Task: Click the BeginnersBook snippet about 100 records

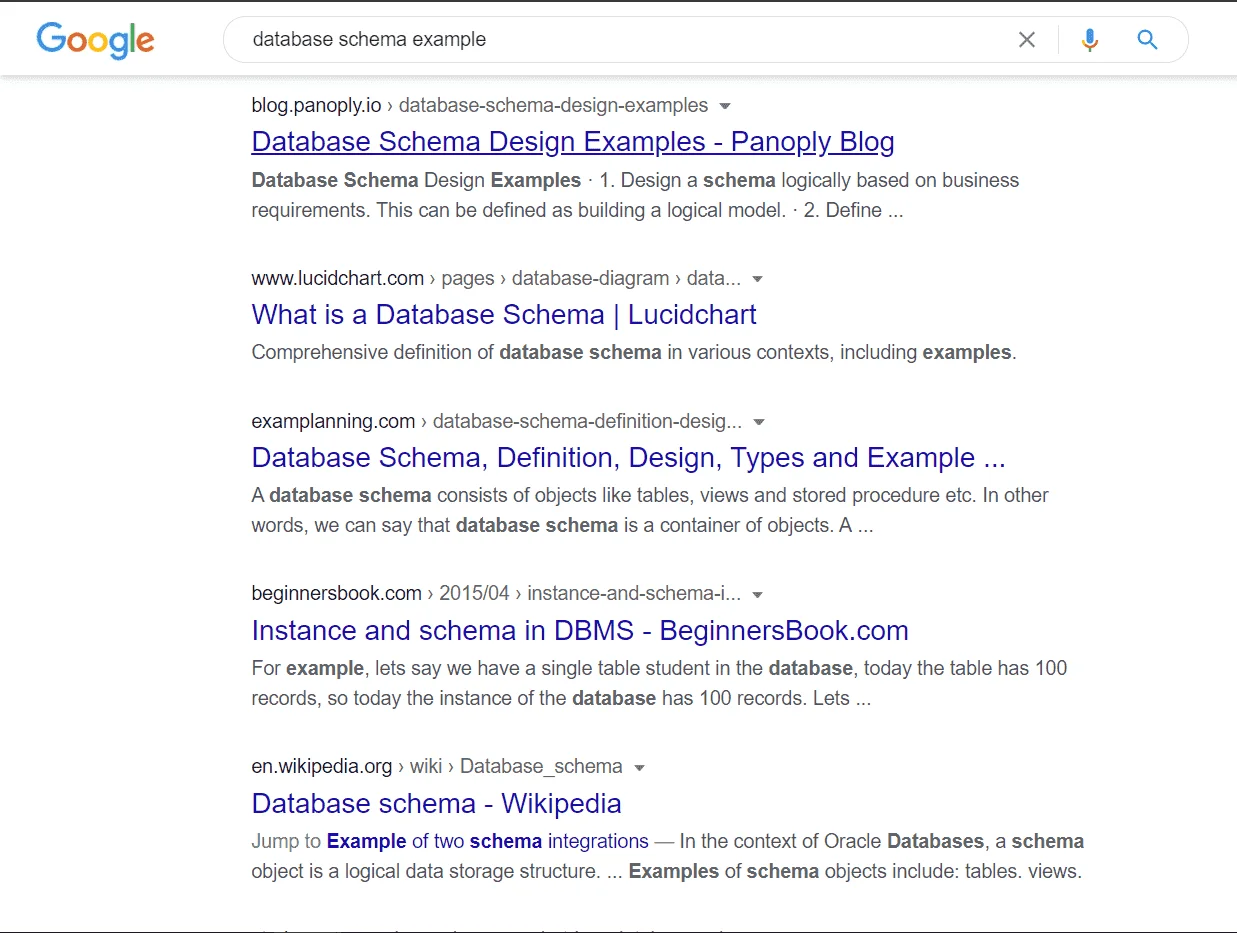Action: [660, 683]
